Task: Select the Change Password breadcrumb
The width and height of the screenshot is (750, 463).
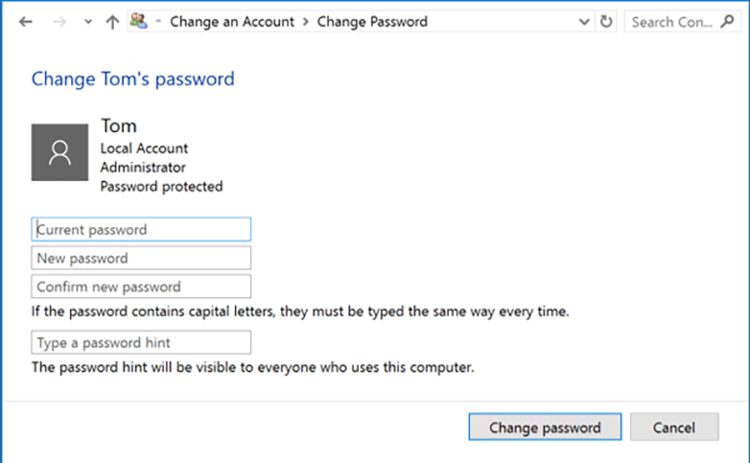Action: [372, 22]
